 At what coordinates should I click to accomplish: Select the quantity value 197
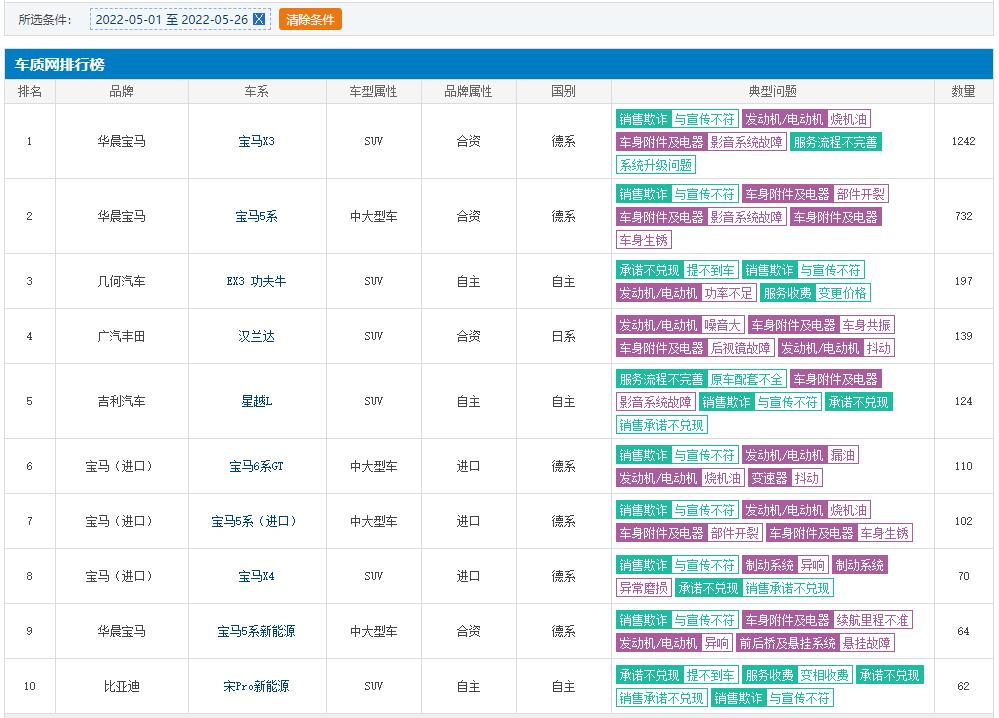[x=963, y=281]
